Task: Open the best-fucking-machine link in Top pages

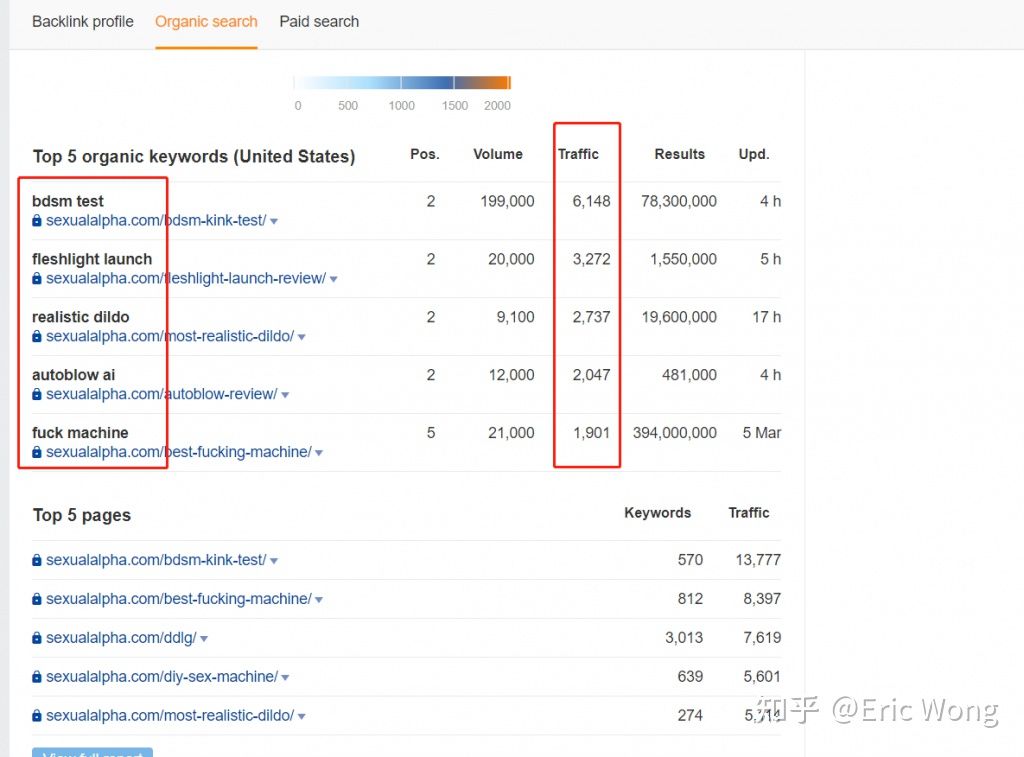Action: 179,599
